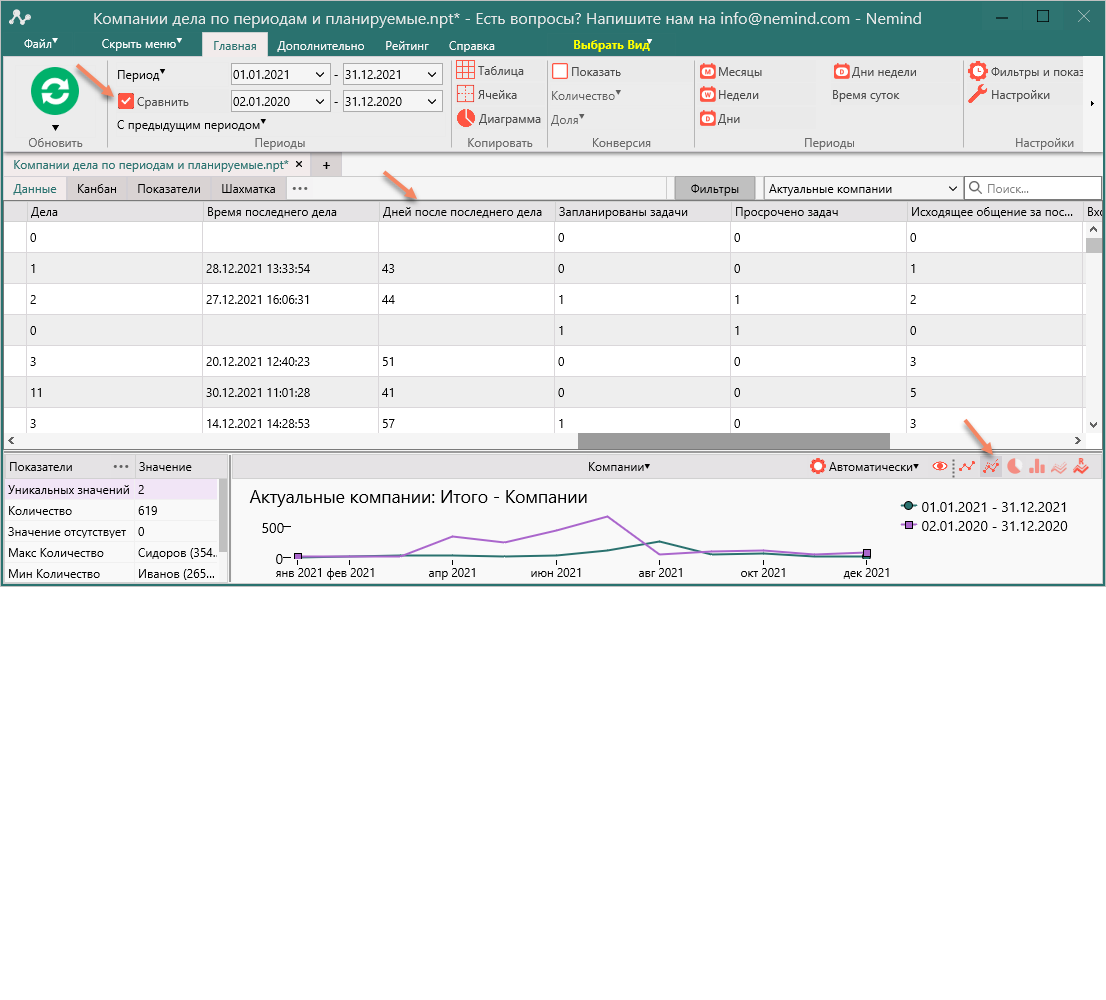Click the green Обновить refresh icon
Image resolution: width=1106 pixels, height=1000 pixels.
click(x=54, y=91)
